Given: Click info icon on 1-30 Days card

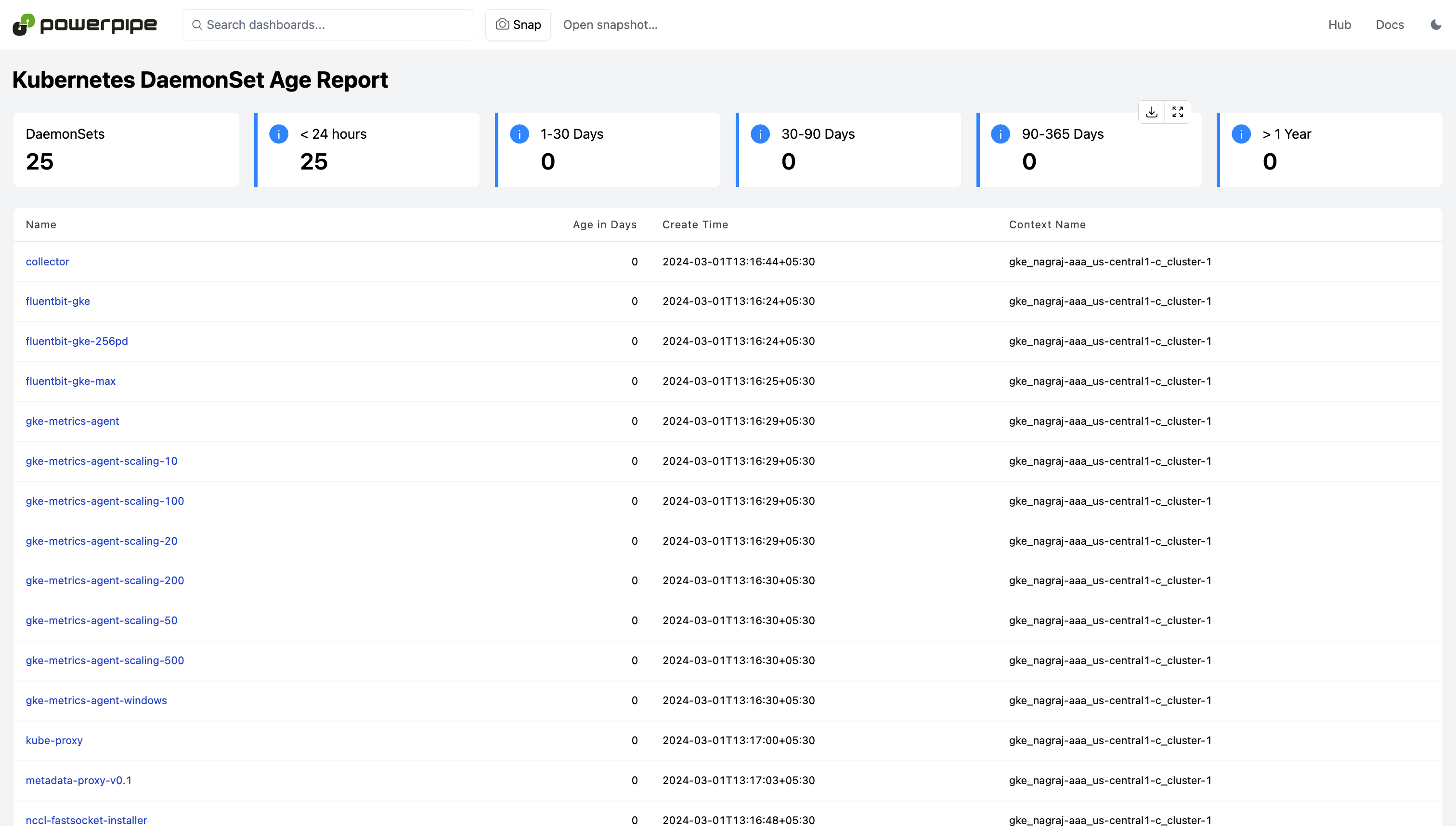Looking at the screenshot, I should pos(520,134).
